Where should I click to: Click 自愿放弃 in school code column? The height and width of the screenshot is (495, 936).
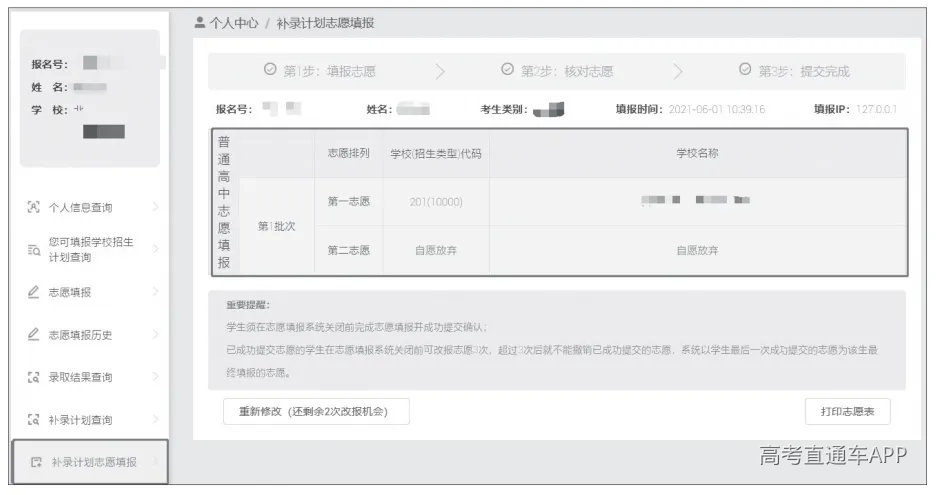[436, 250]
